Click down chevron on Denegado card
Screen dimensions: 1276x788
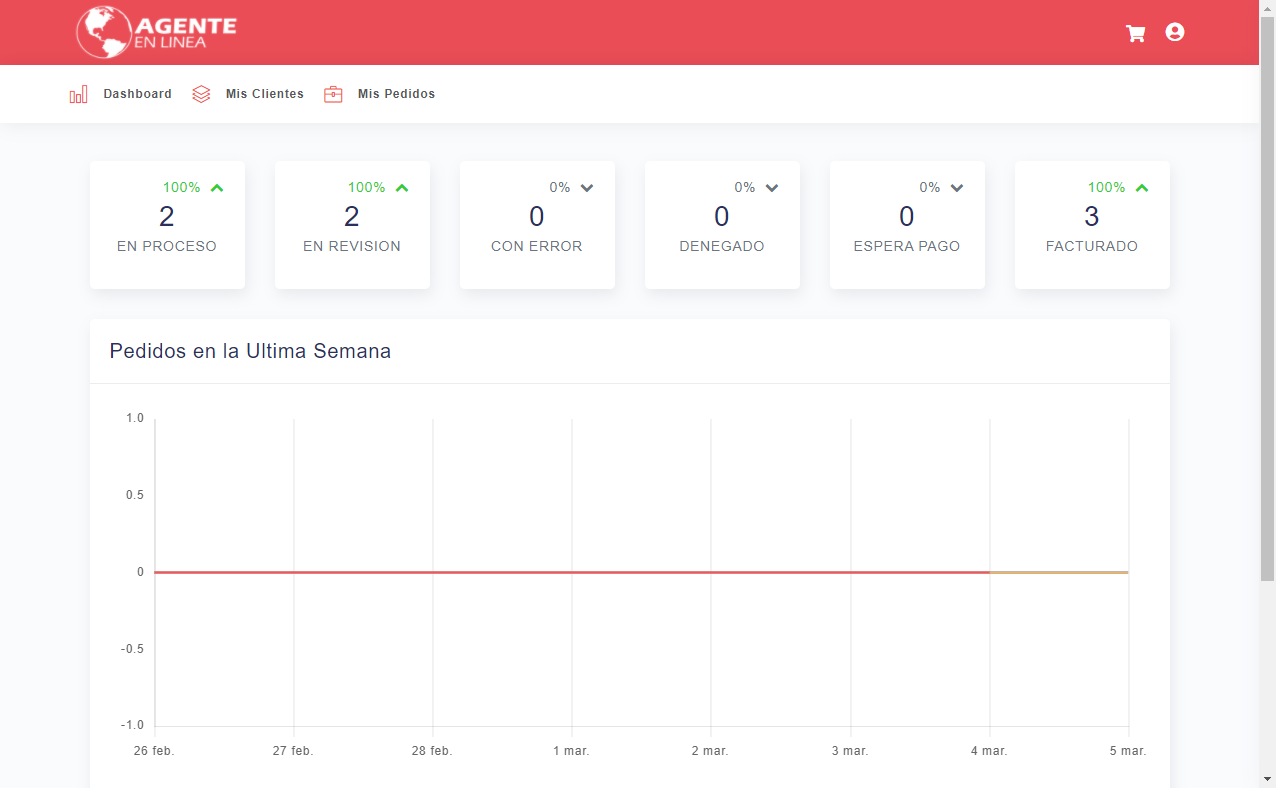pos(772,188)
